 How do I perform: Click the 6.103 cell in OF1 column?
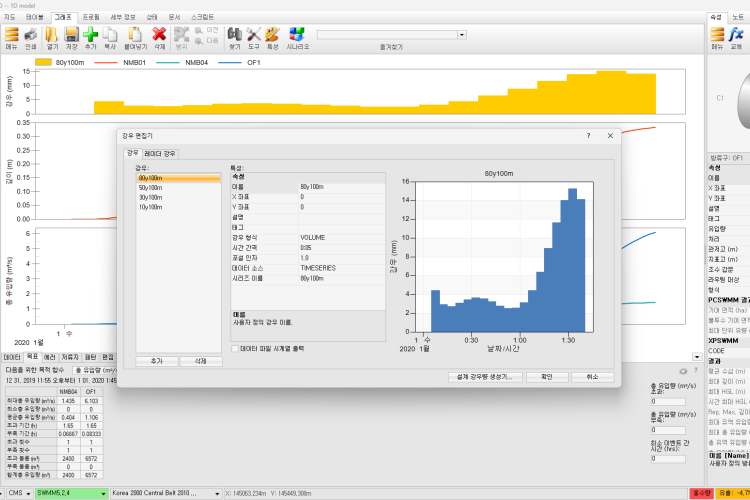(x=91, y=401)
